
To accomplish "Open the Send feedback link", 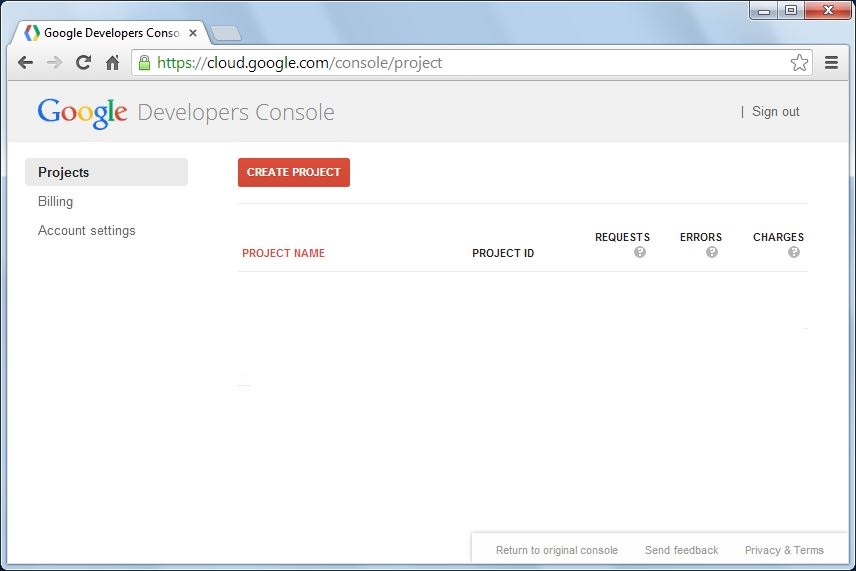I will 681,550.
